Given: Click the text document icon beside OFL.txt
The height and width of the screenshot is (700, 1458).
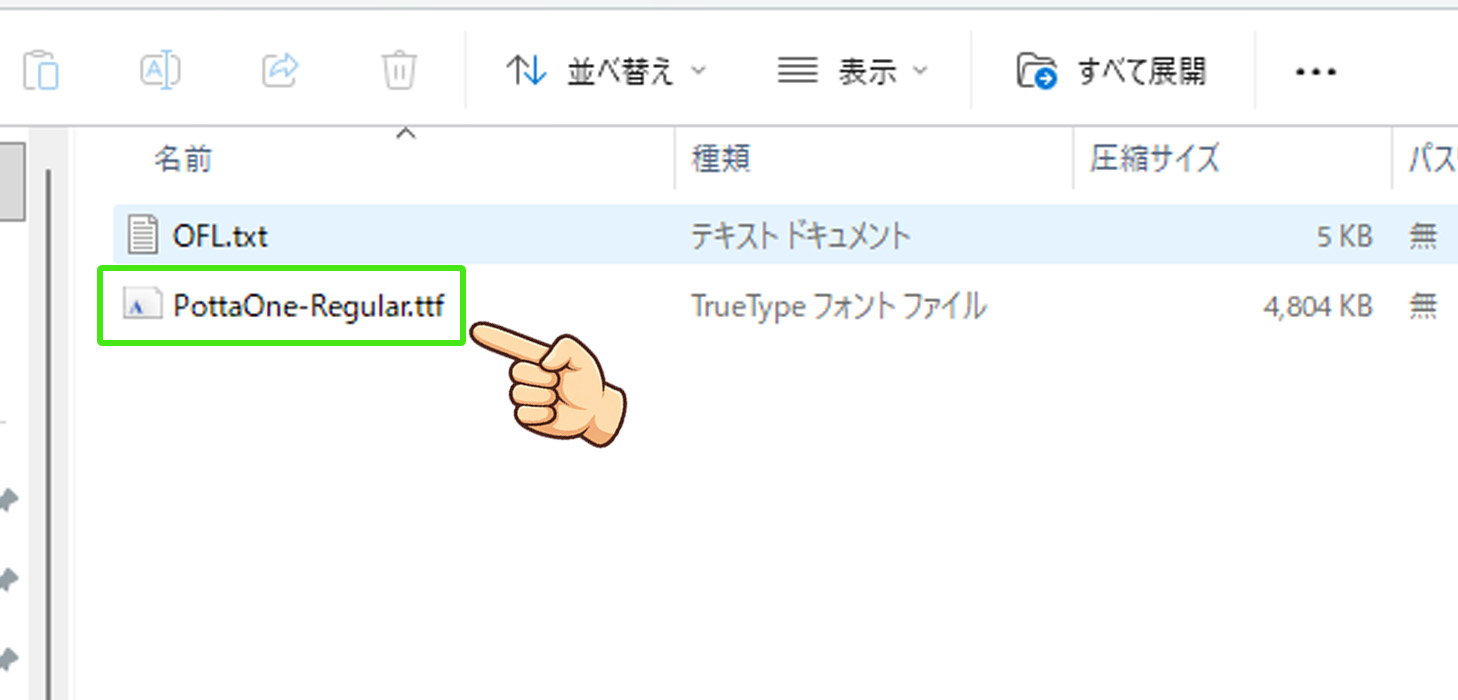Looking at the screenshot, I should [x=141, y=234].
